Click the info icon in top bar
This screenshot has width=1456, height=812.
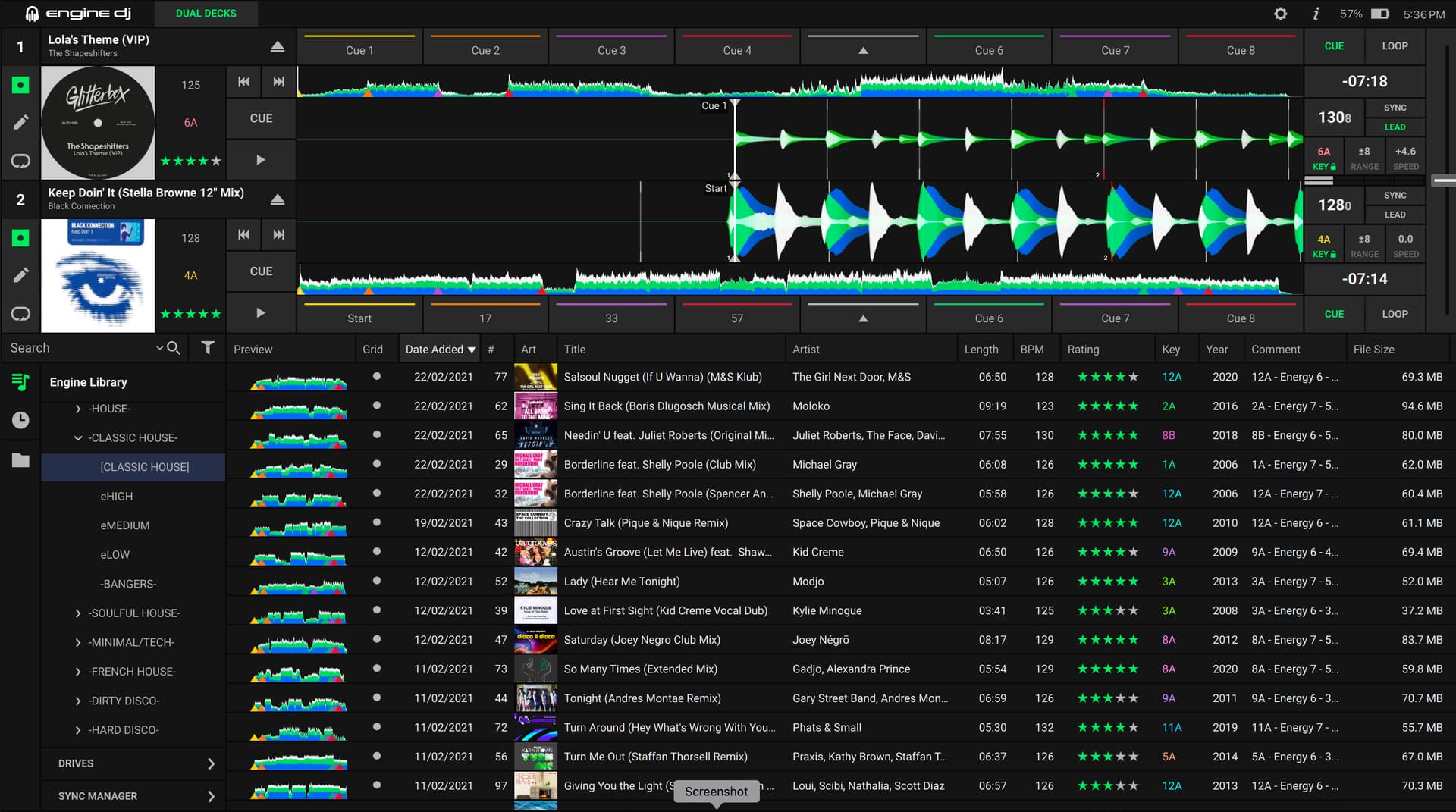[1316, 14]
